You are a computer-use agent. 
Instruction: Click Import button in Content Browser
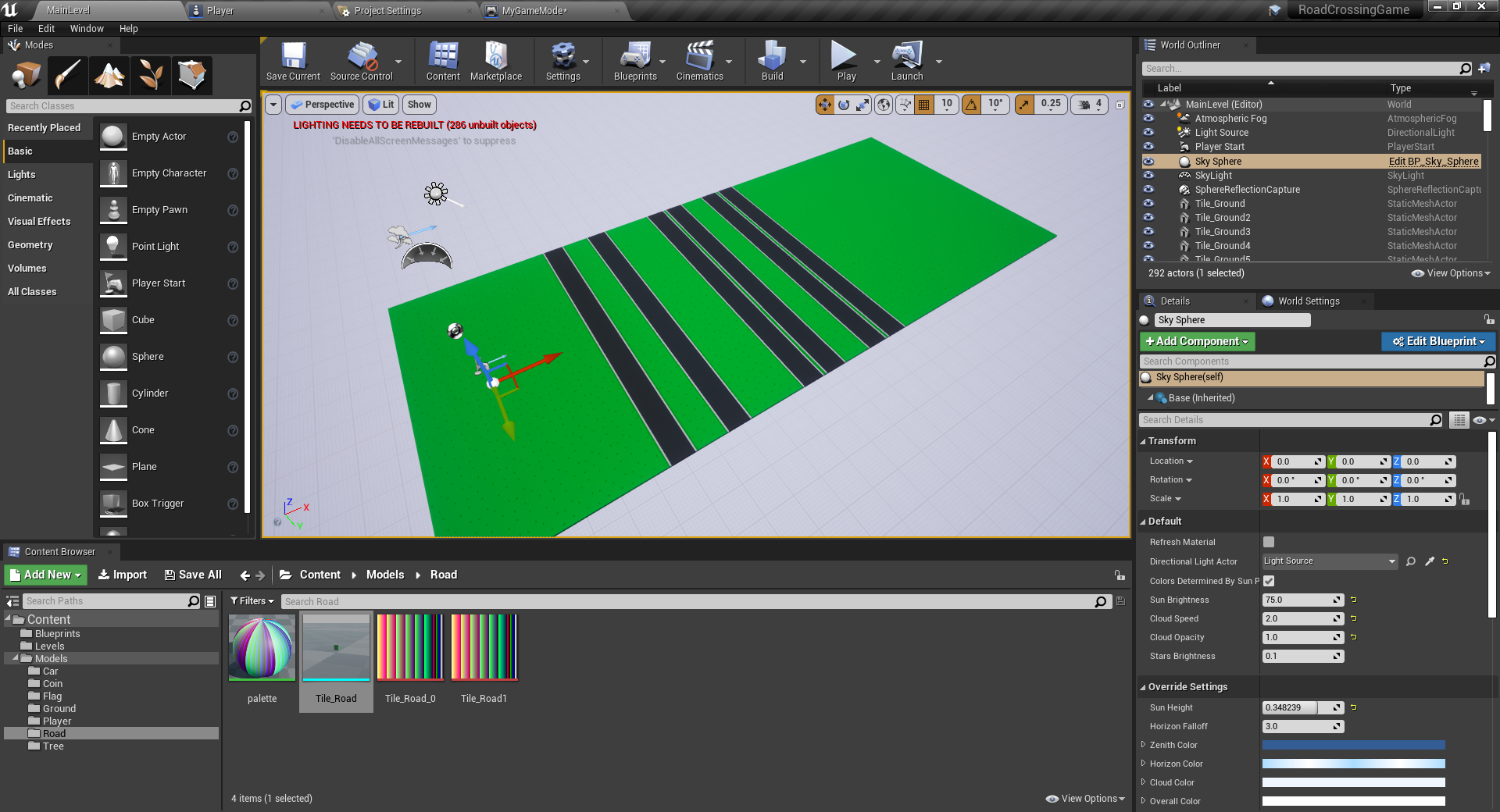pos(122,575)
